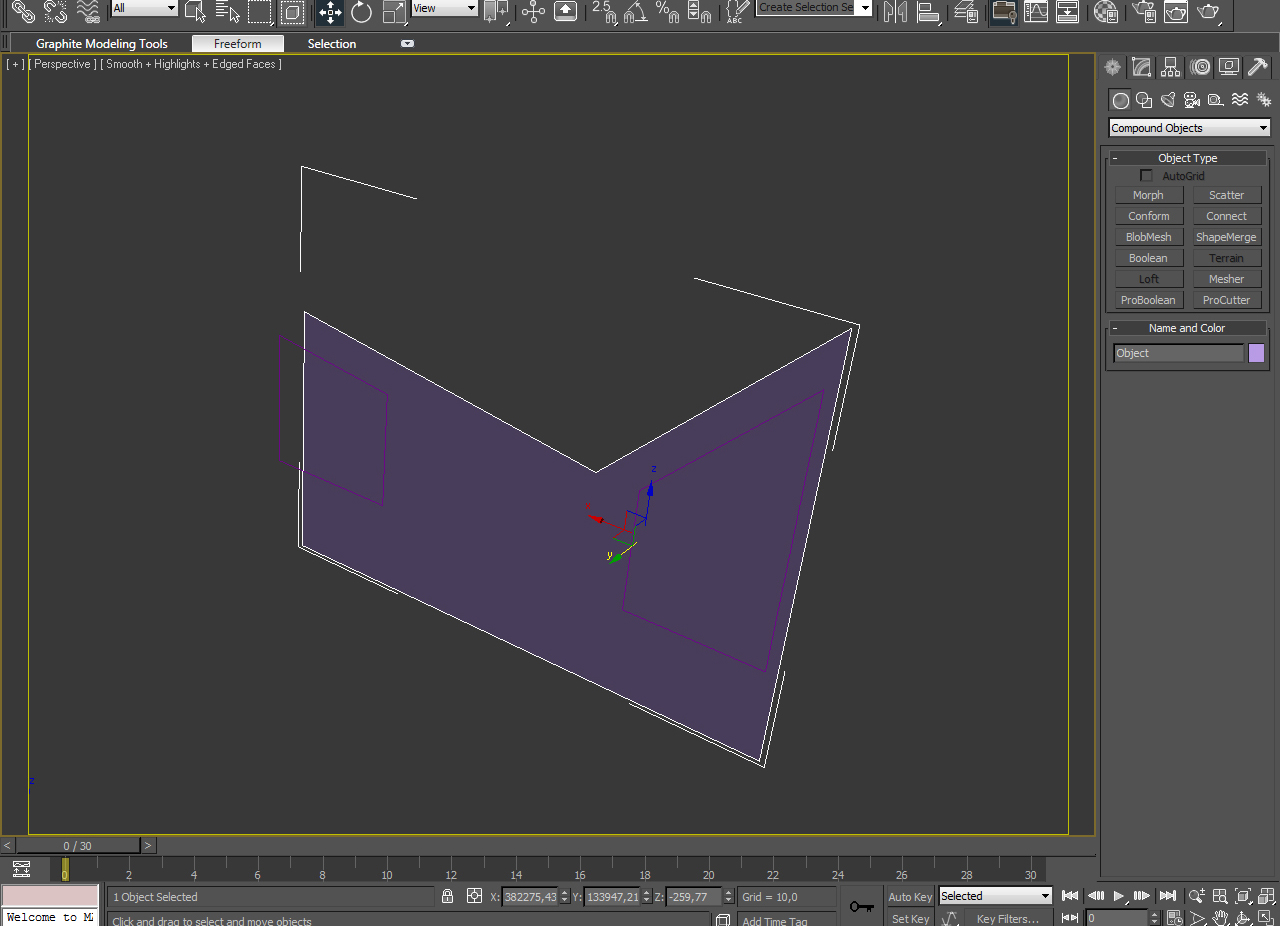The width and height of the screenshot is (1280, 926).
Task: Select the Move transform tool
Action: coord(330,12)
